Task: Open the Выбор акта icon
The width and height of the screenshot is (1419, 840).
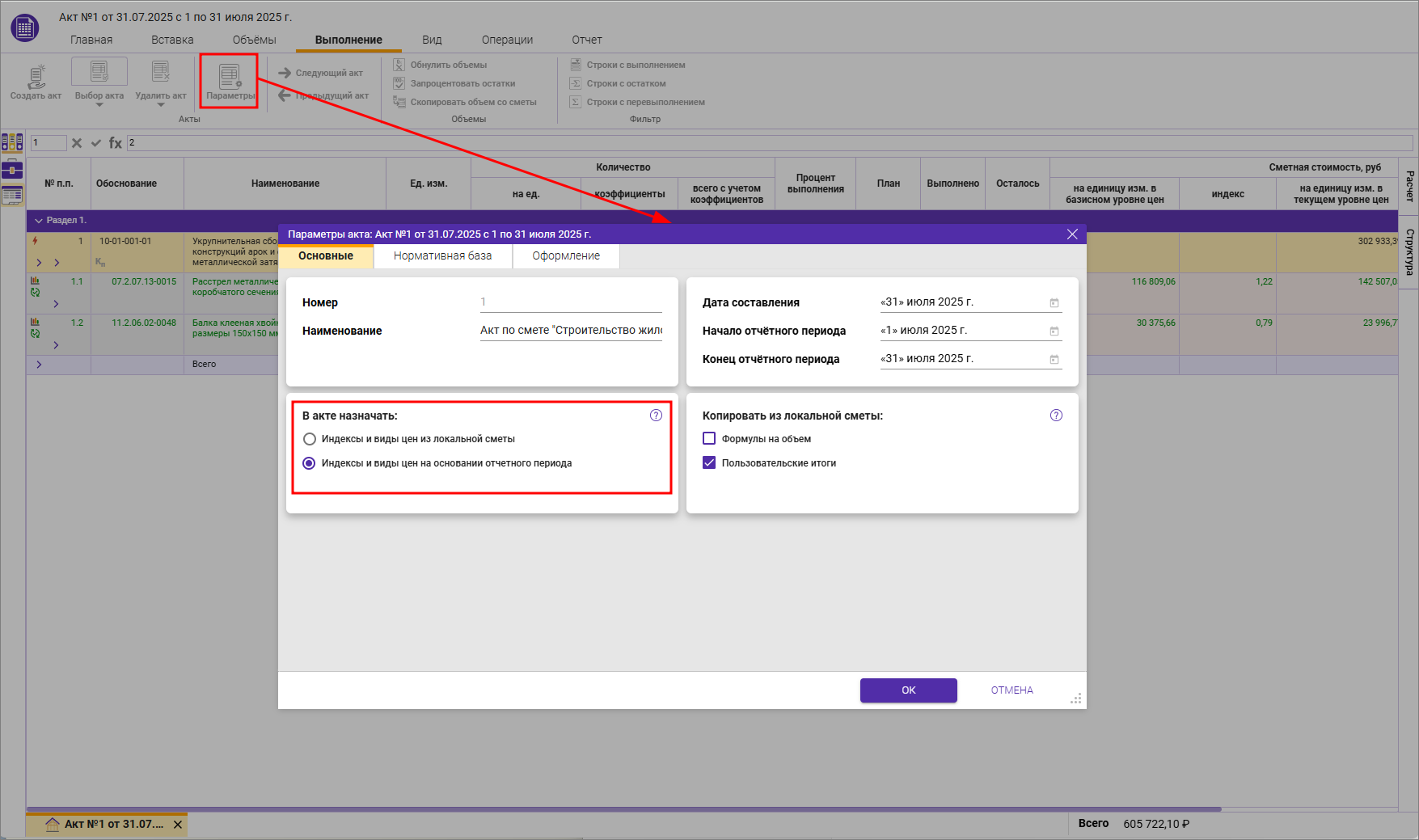Action: [x=99, y=73]
